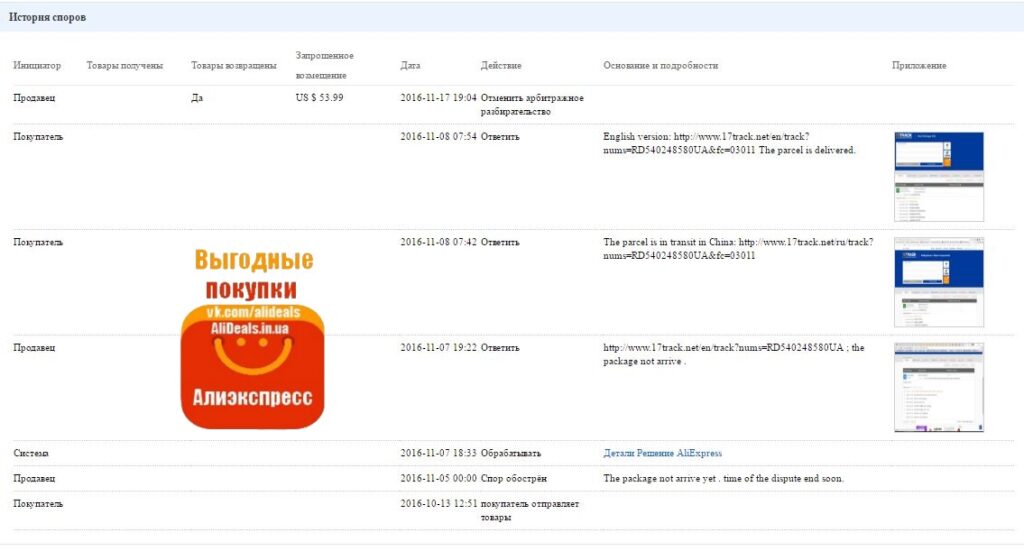Select the 'US $ 53.99' refund amount
1024x551 pixels.
pyautogui.click(x=319, y=97)
